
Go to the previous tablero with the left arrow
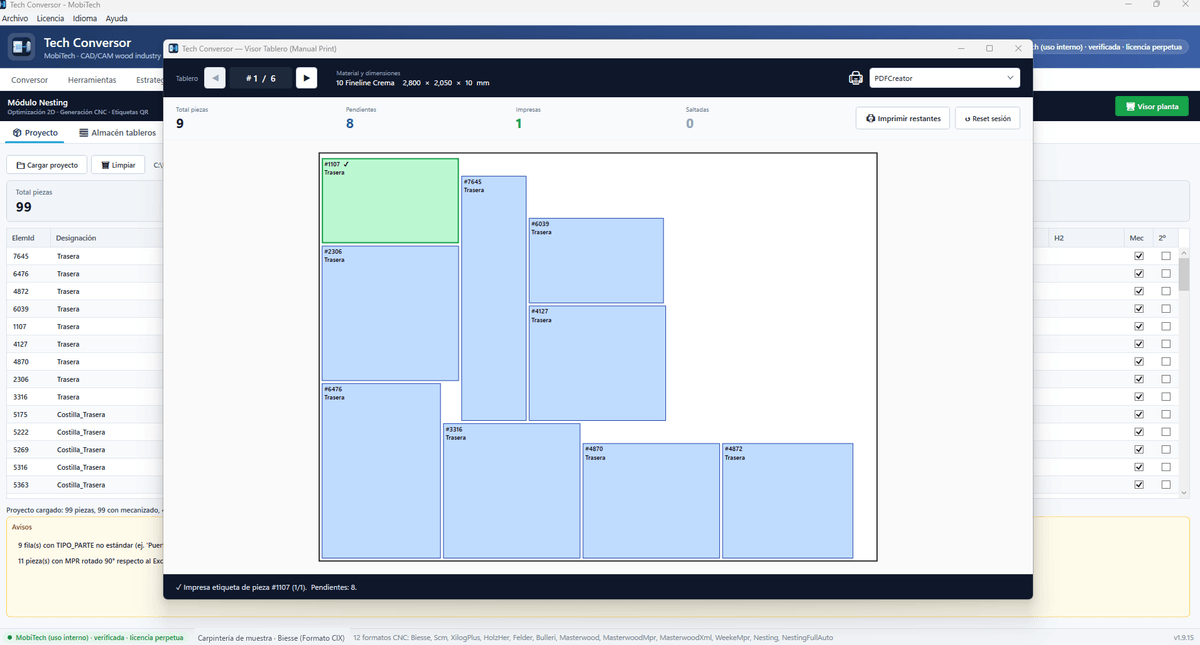215,78
